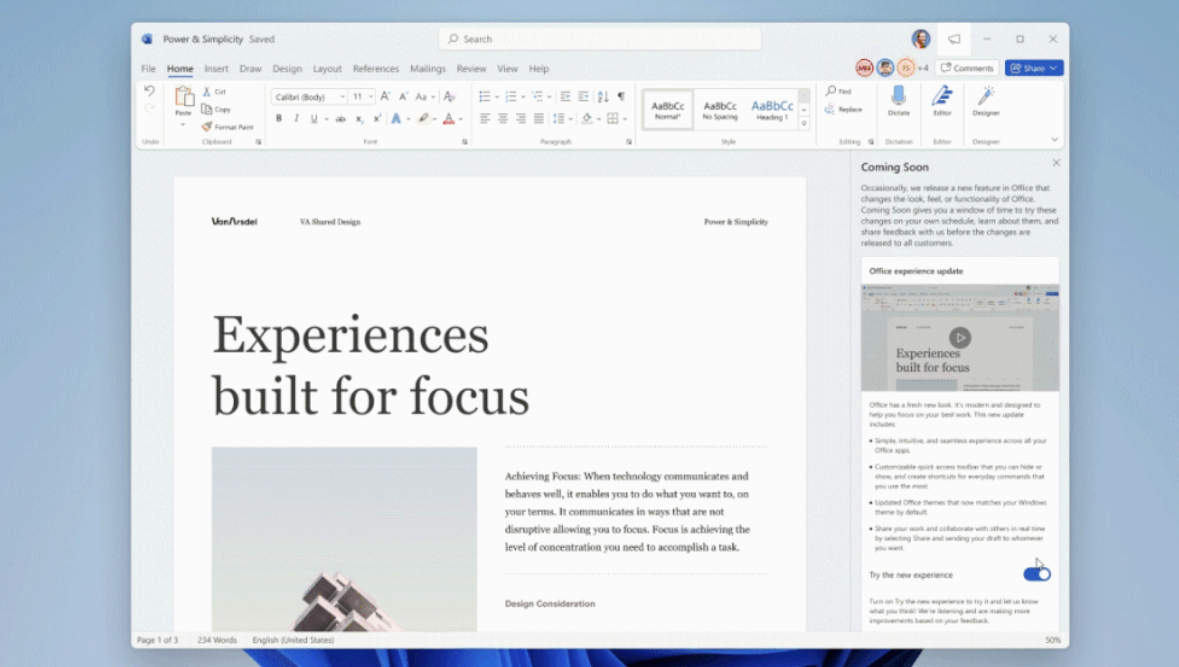The width and height of the screenshot is (1179, 667).
Task: Align text right
Action: tap(520, 118)
